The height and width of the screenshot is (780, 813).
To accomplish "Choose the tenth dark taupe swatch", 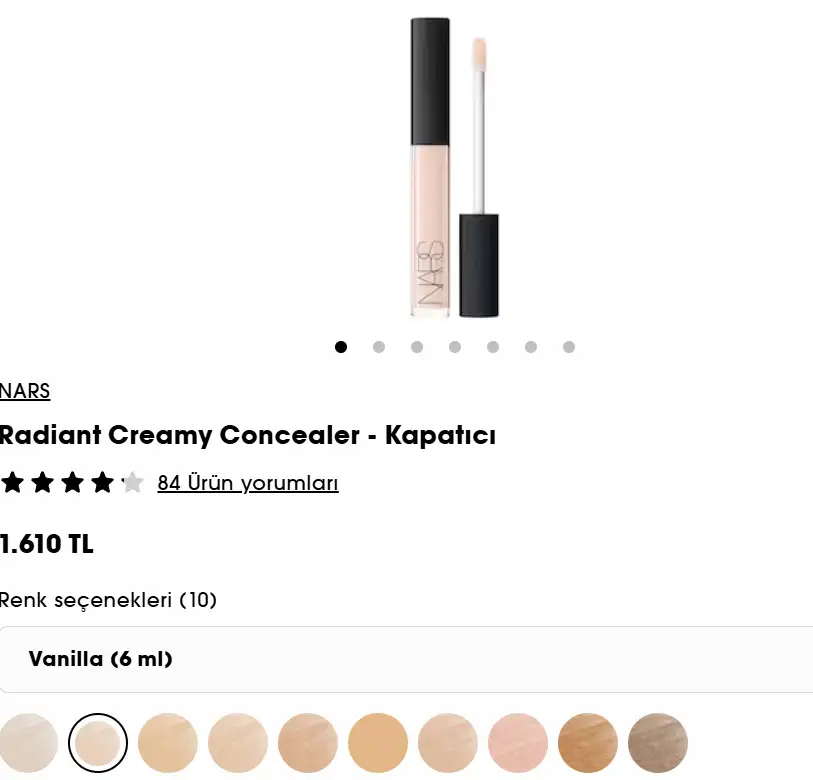I will (x=657, y=743).
